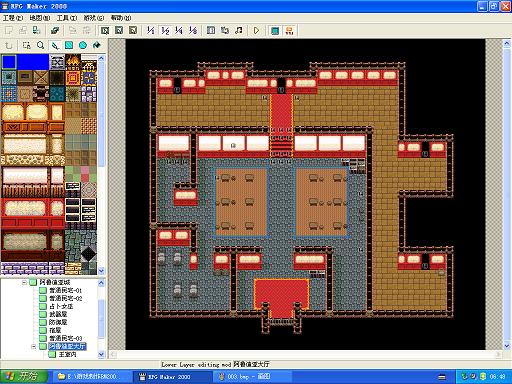Open the Resource Manager icon
This screenshot has height=384, width=512.
pos(225,31)
